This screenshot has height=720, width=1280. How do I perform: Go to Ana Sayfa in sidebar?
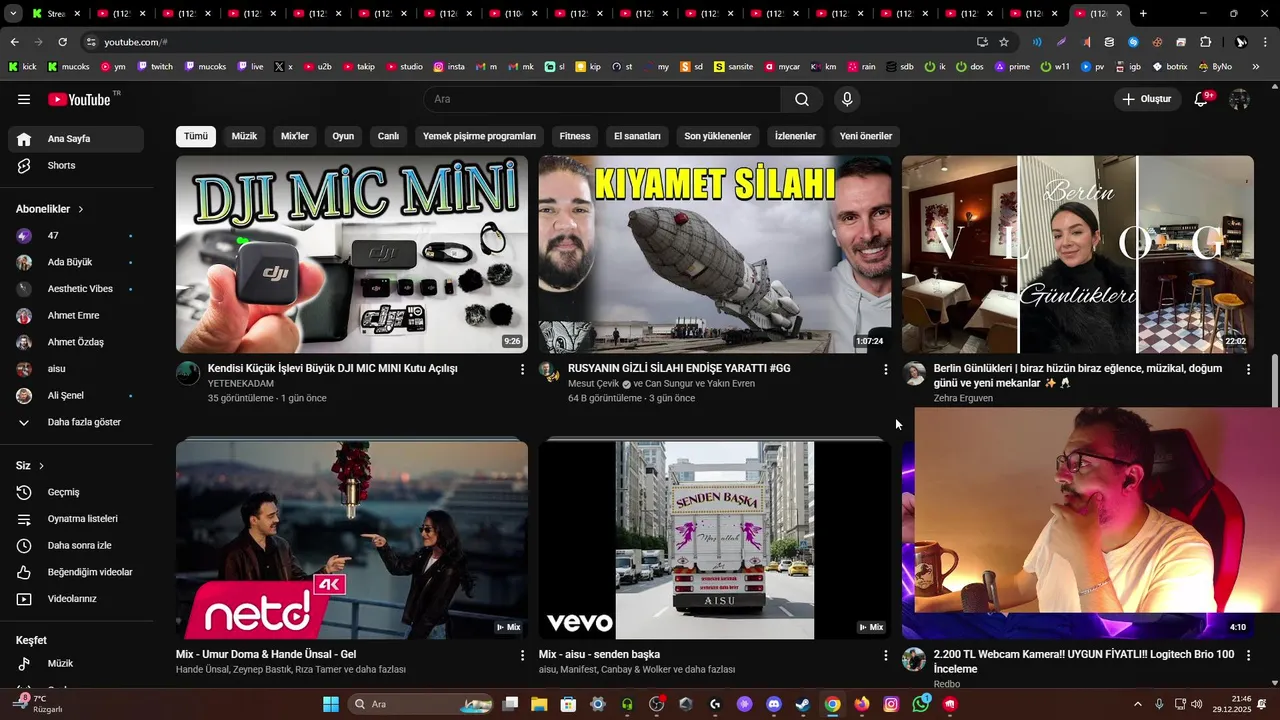76,139
